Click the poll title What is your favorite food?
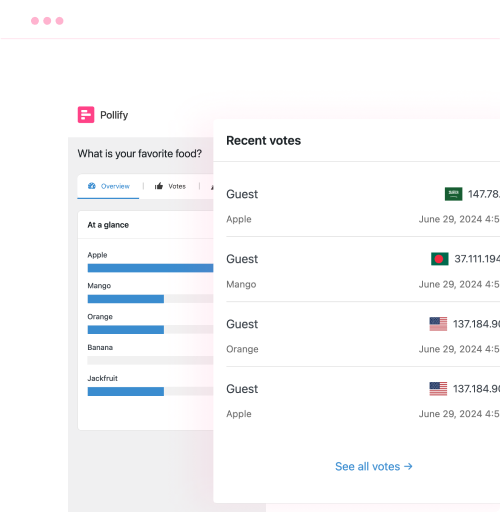This screenshot has height=512, width=500. [140, 154]
